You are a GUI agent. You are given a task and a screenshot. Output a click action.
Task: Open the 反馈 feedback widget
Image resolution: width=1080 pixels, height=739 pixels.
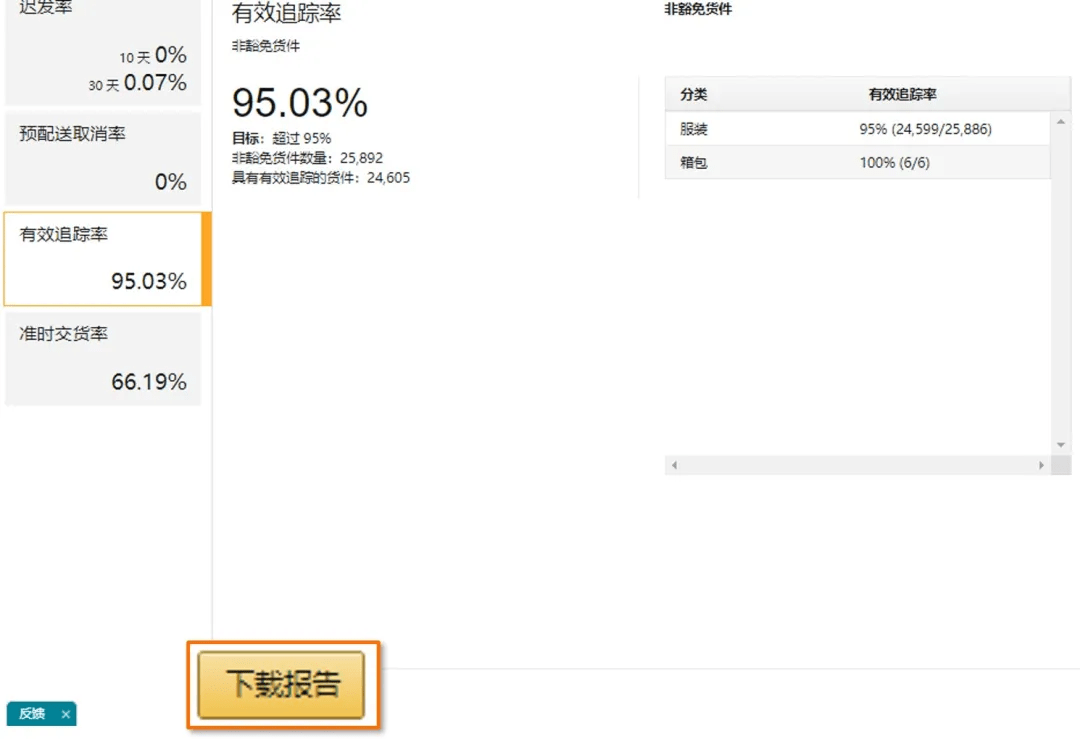click(32, 714)
